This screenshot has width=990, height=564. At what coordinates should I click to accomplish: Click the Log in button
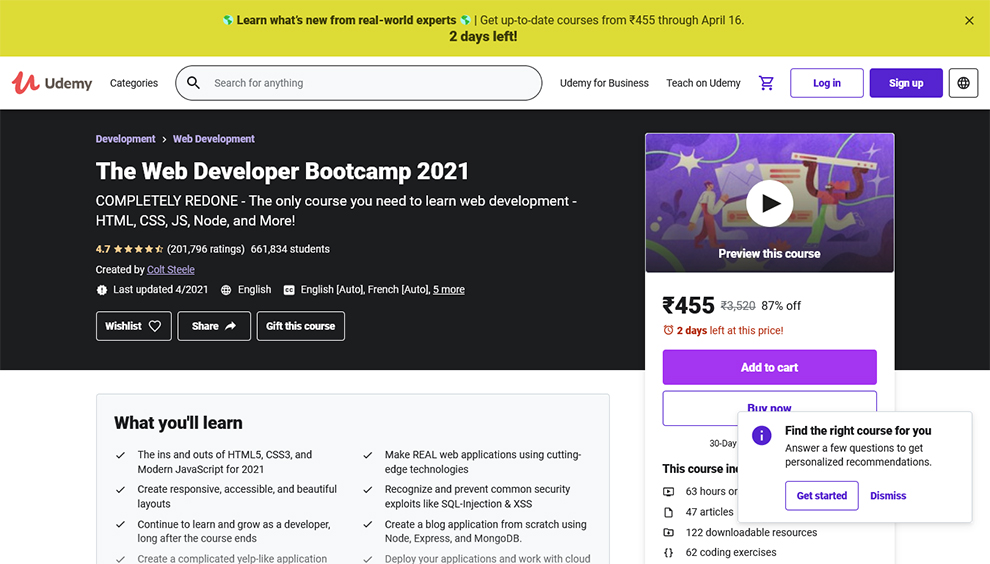click(826, 83)
